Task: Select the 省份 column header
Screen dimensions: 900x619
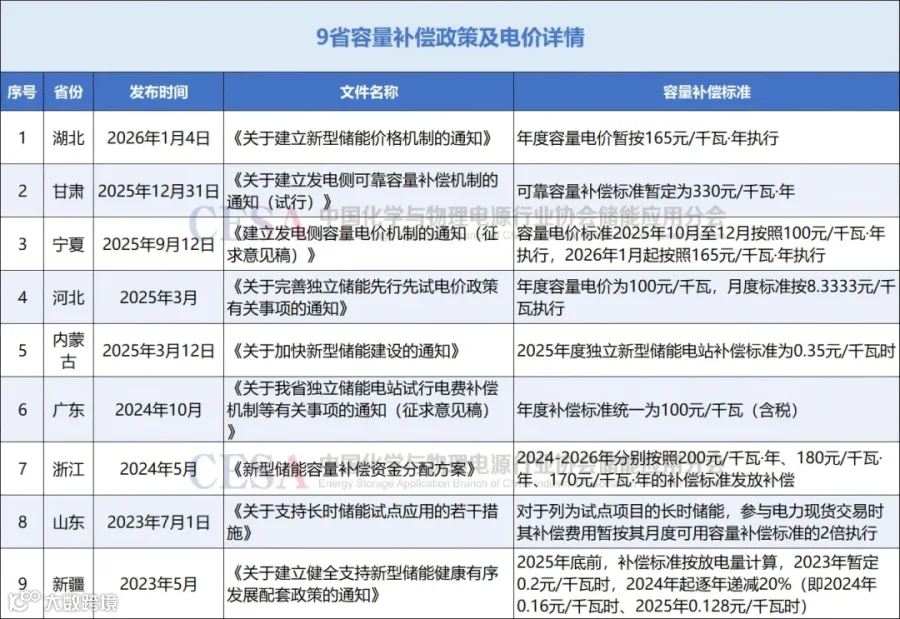Action: (x=68, y=92)
